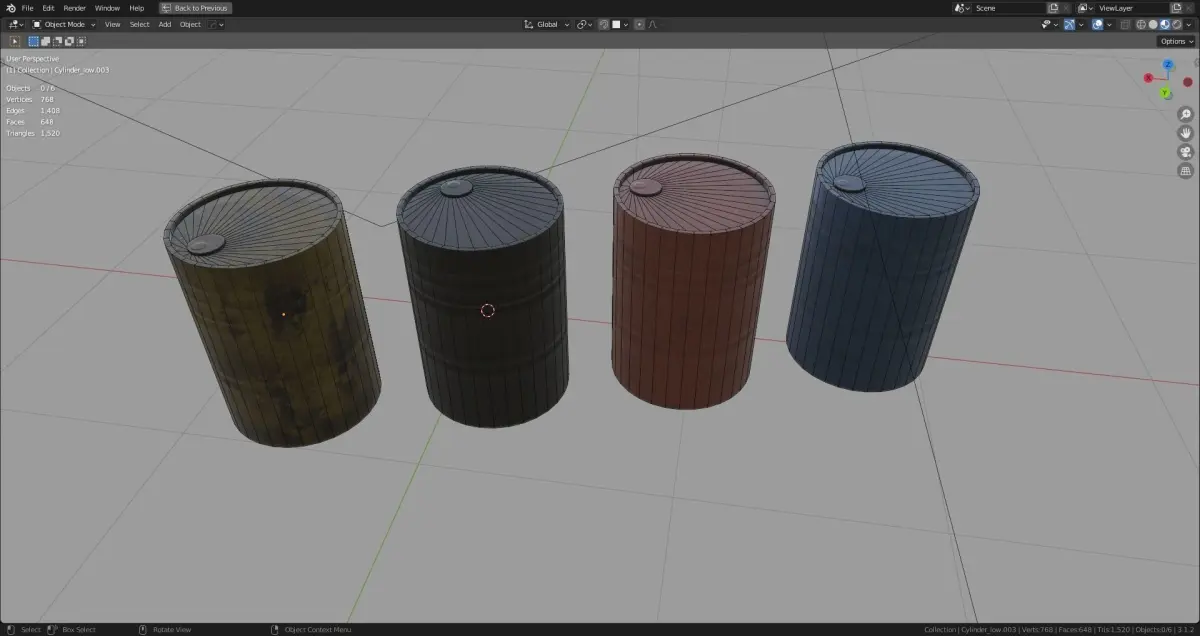Switch to material preview shading

click(x=1165, y=24)
